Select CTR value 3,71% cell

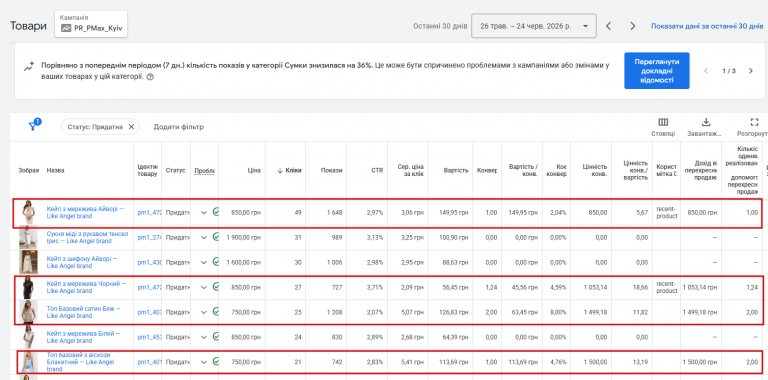click(376, 287)
